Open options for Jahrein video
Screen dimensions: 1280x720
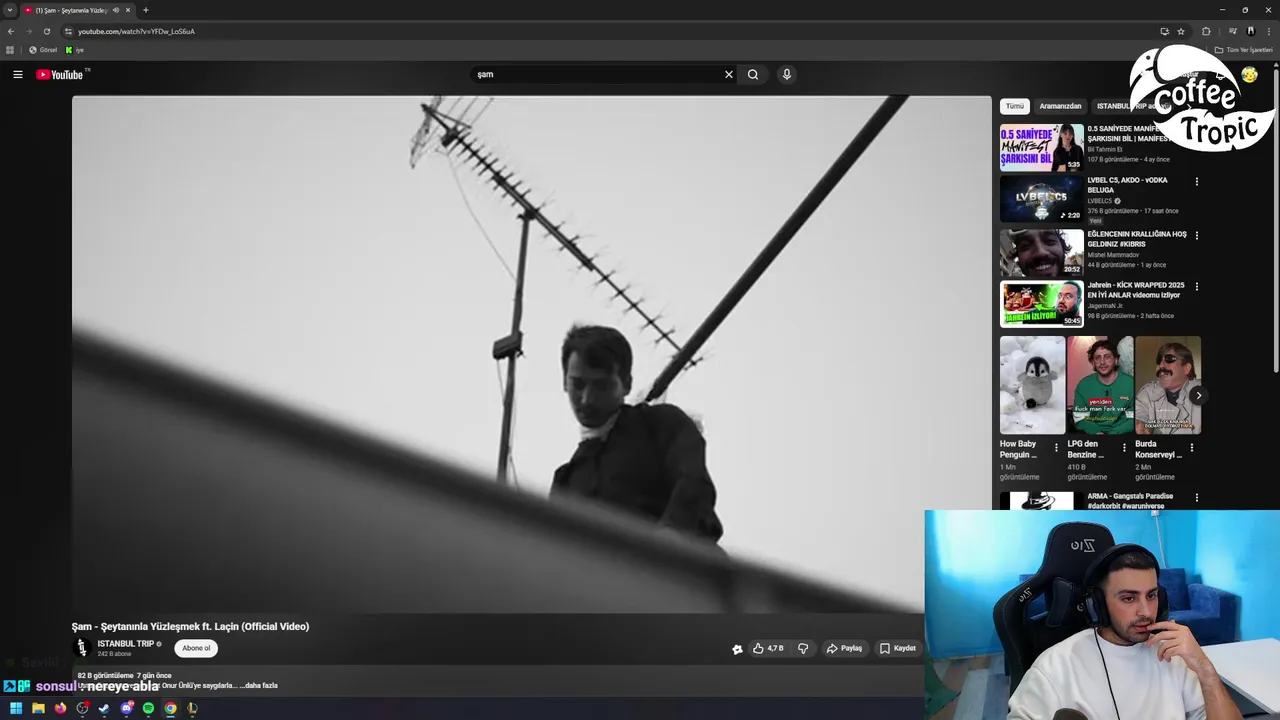pos(1196,287)
